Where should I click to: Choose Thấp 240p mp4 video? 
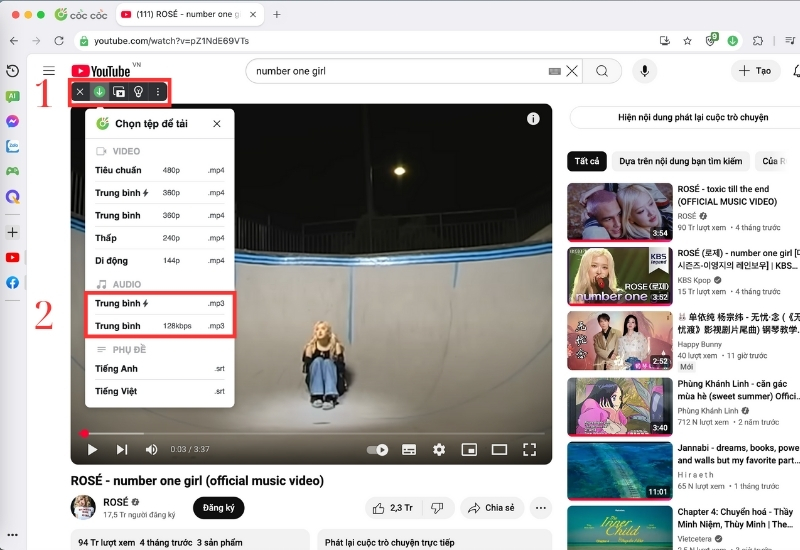(160, 238)
